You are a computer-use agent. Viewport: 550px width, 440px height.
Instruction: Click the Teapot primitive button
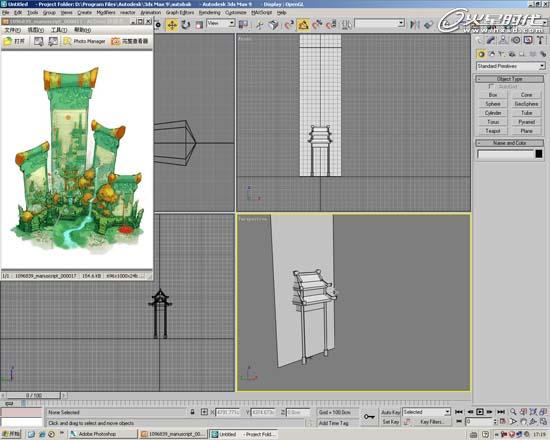(x=493, y=131)
